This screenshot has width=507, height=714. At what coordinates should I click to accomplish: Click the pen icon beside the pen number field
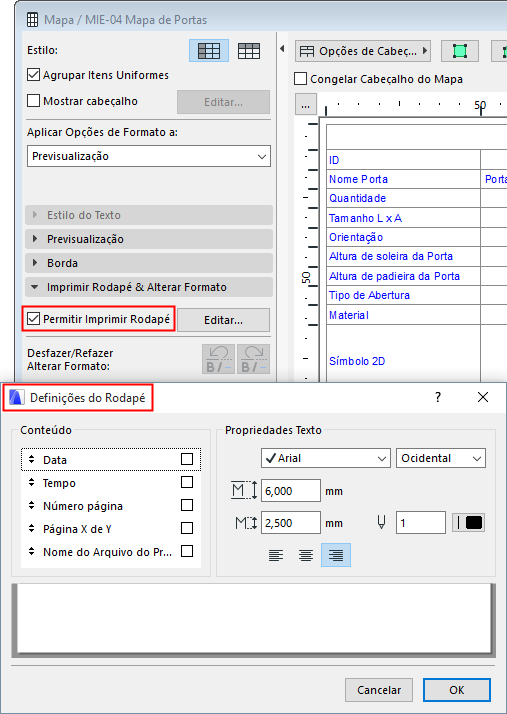tap(381, 523)
